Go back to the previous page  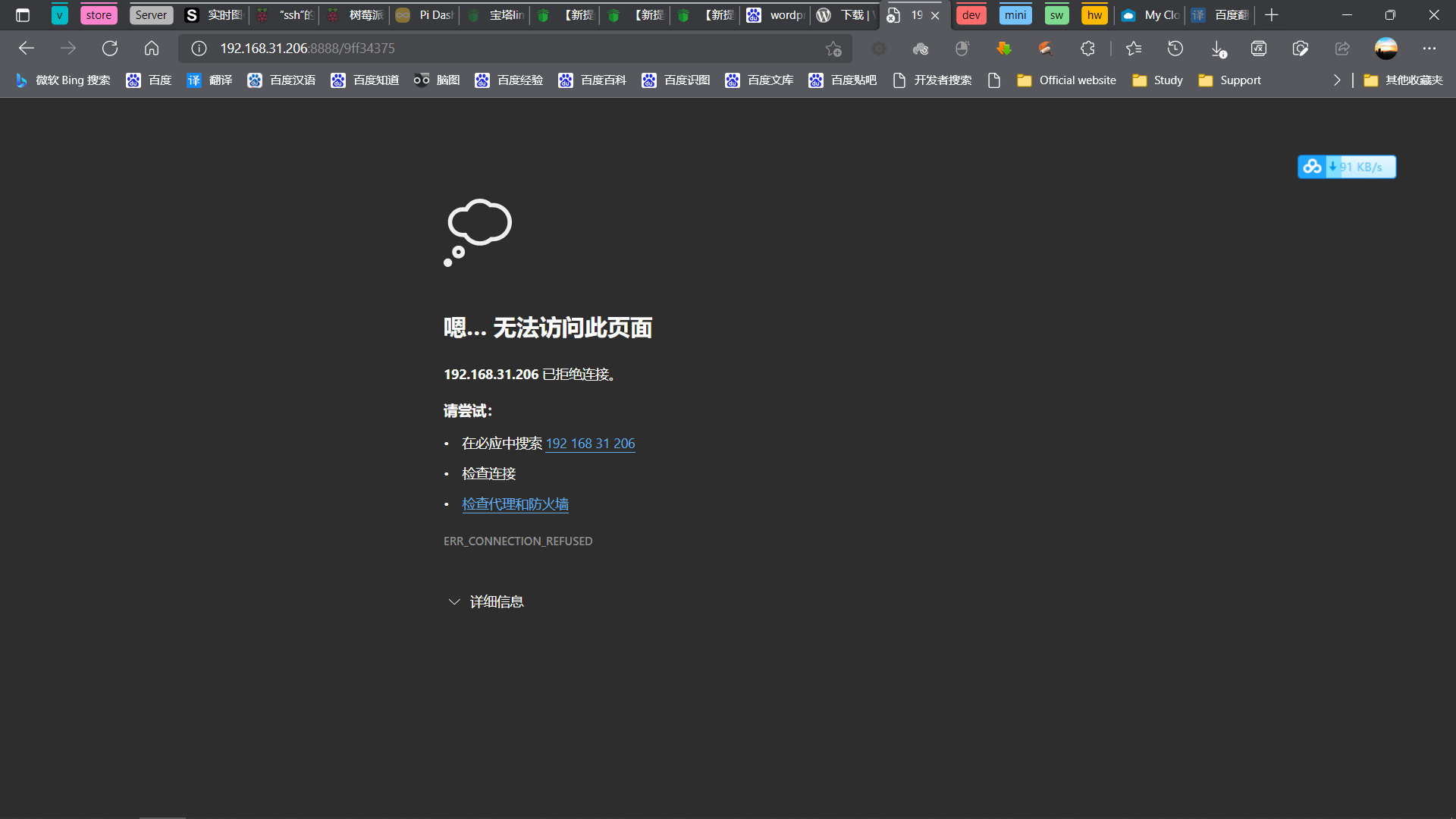[x=27, y=49]
